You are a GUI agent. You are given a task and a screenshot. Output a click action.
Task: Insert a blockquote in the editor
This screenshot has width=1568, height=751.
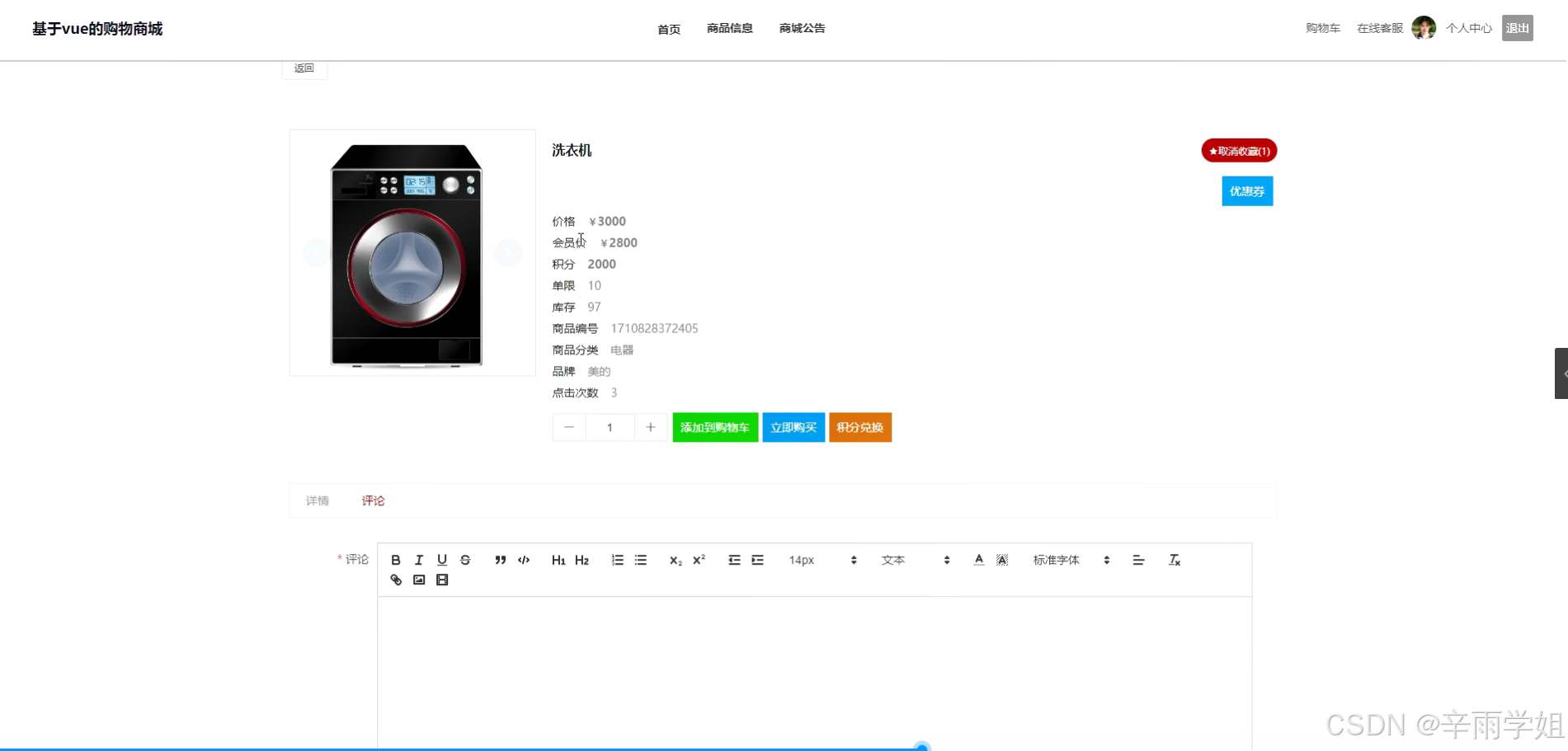501,560
